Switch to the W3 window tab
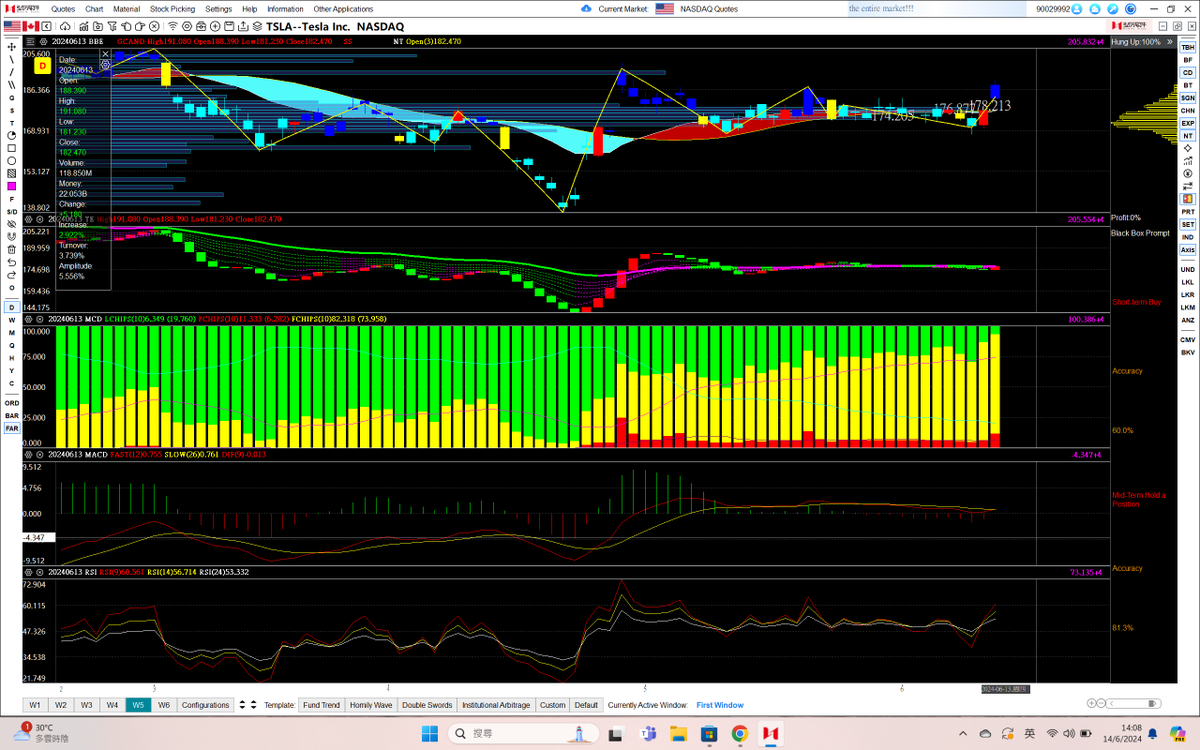The image size is (1200, 750). 87,705
